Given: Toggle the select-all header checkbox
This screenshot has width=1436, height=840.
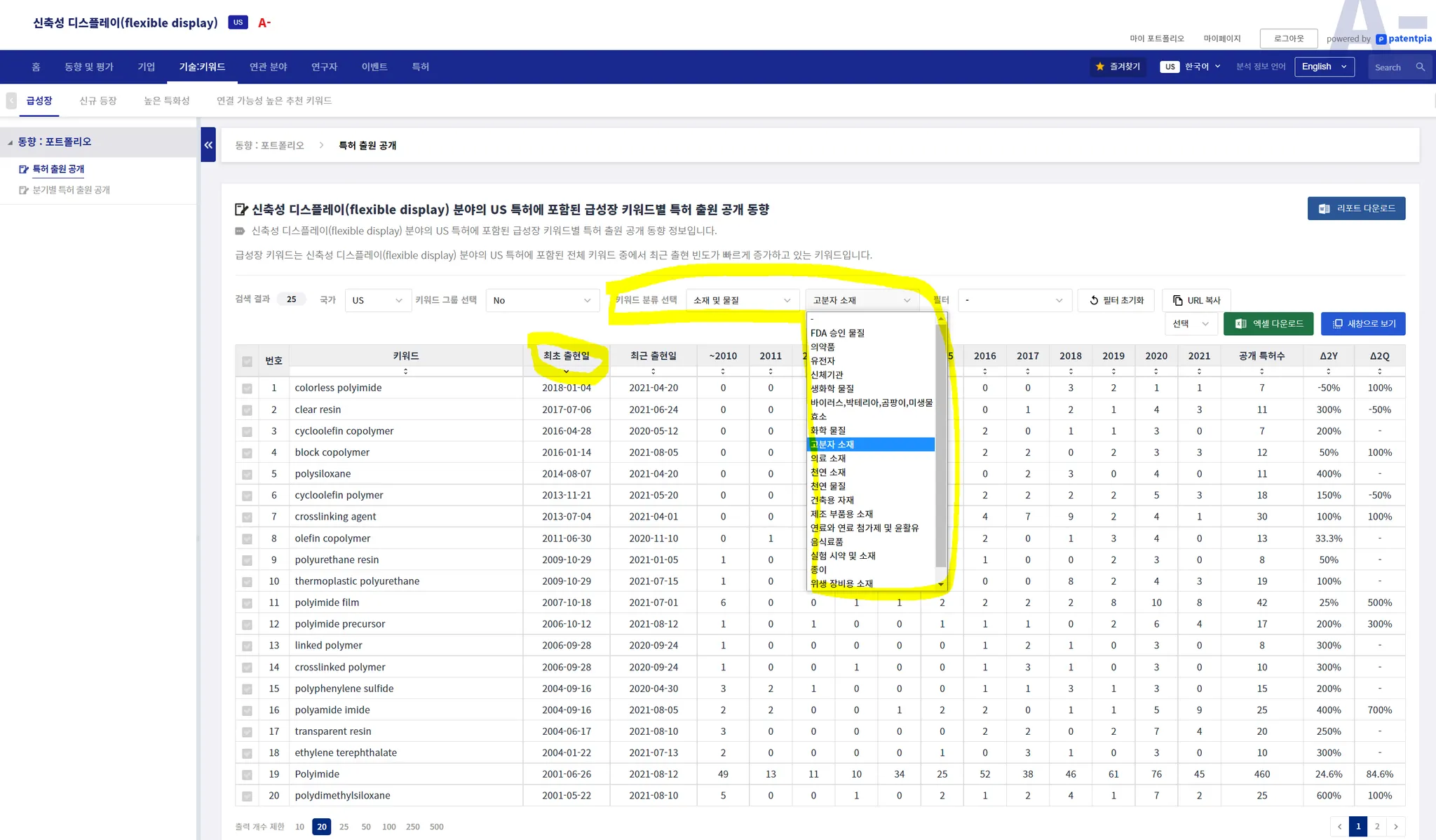Looking at the screenshot, I should pos(247,361).
